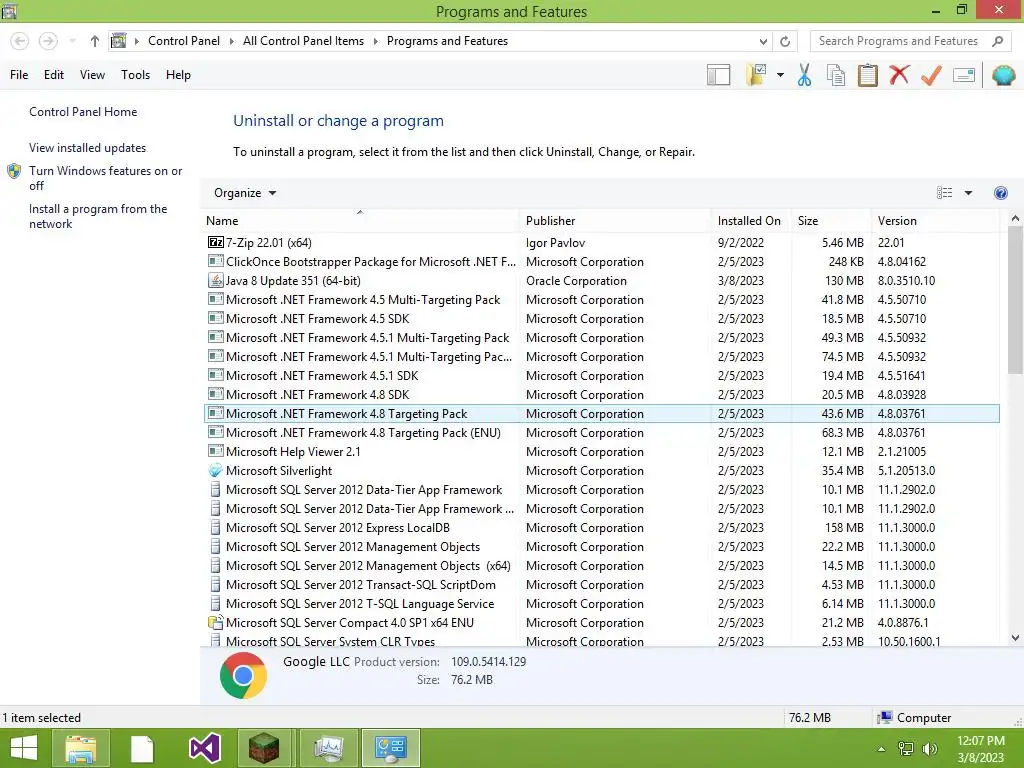This screenshot has width=1024, height=768.
Task: Click the Copy toolbar icon
Action: pos(836,75)
